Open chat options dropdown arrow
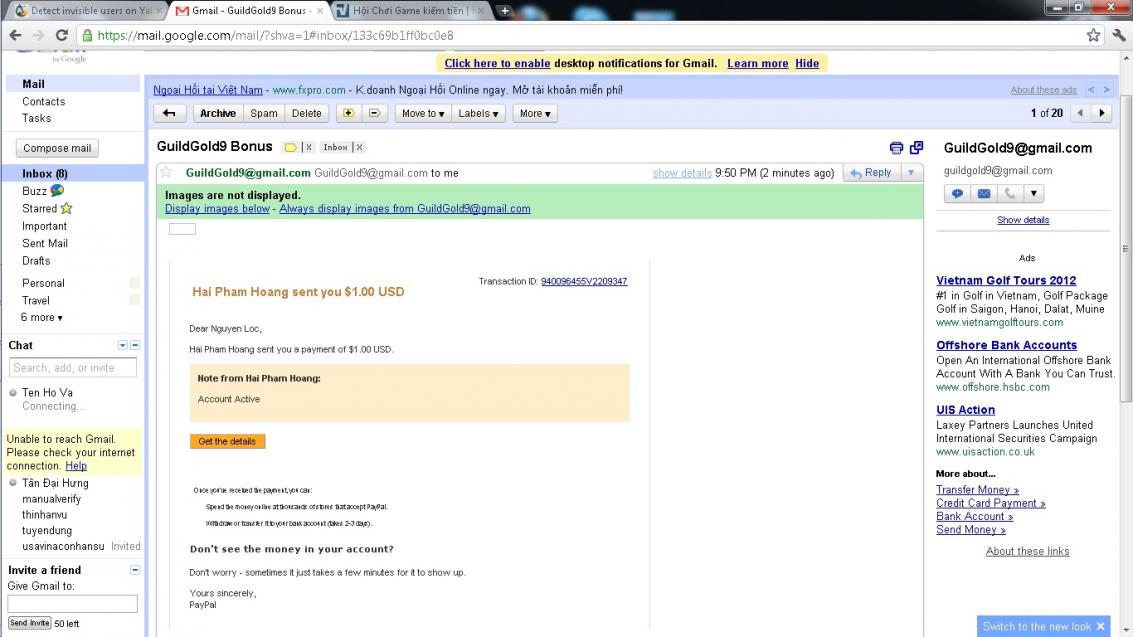 coord(122,345)
